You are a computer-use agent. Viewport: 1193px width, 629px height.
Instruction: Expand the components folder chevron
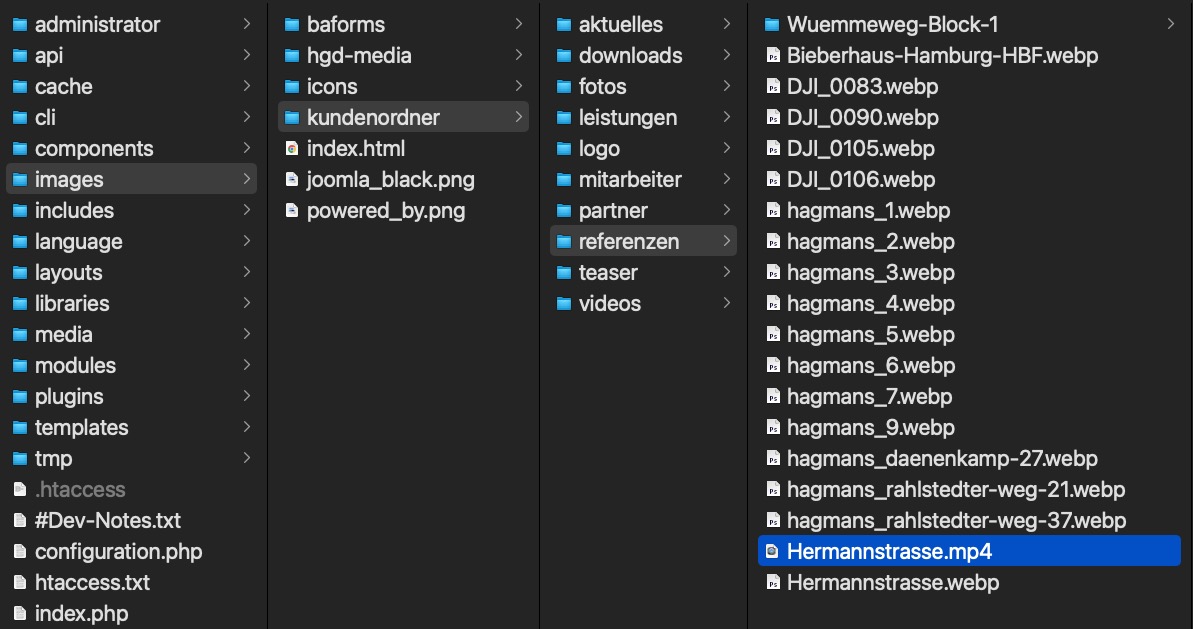[x=246, y=149]
